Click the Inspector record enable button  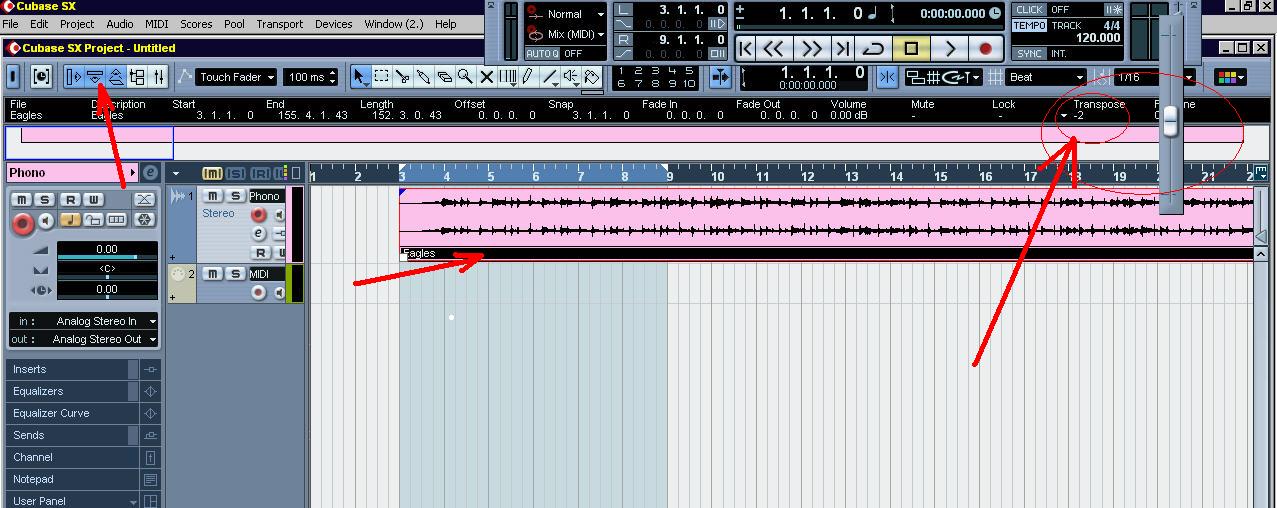(x=22, y=222)
